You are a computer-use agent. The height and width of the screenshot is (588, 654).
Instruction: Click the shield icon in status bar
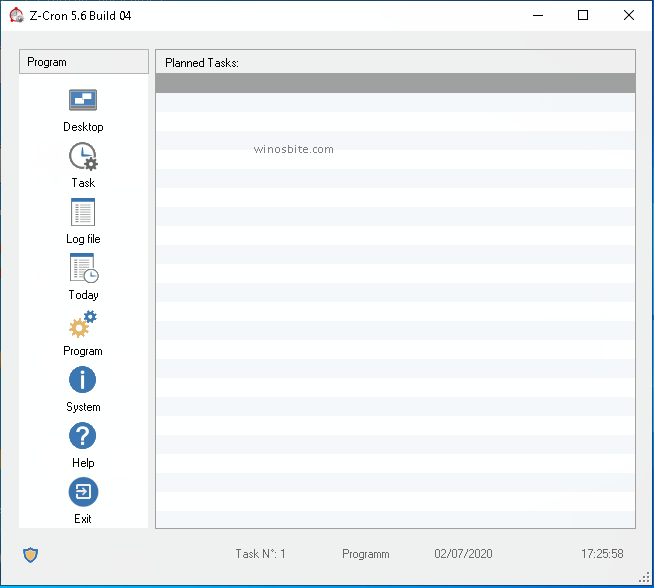click(30, 555)
